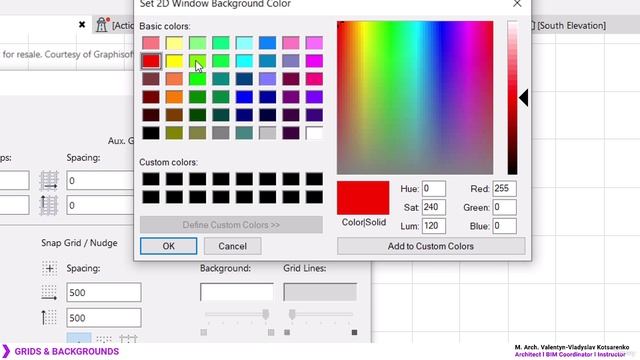The height and width of the screenshot is (360, 640).
Task: Click into the Blue value field
Action: [504, 226]
